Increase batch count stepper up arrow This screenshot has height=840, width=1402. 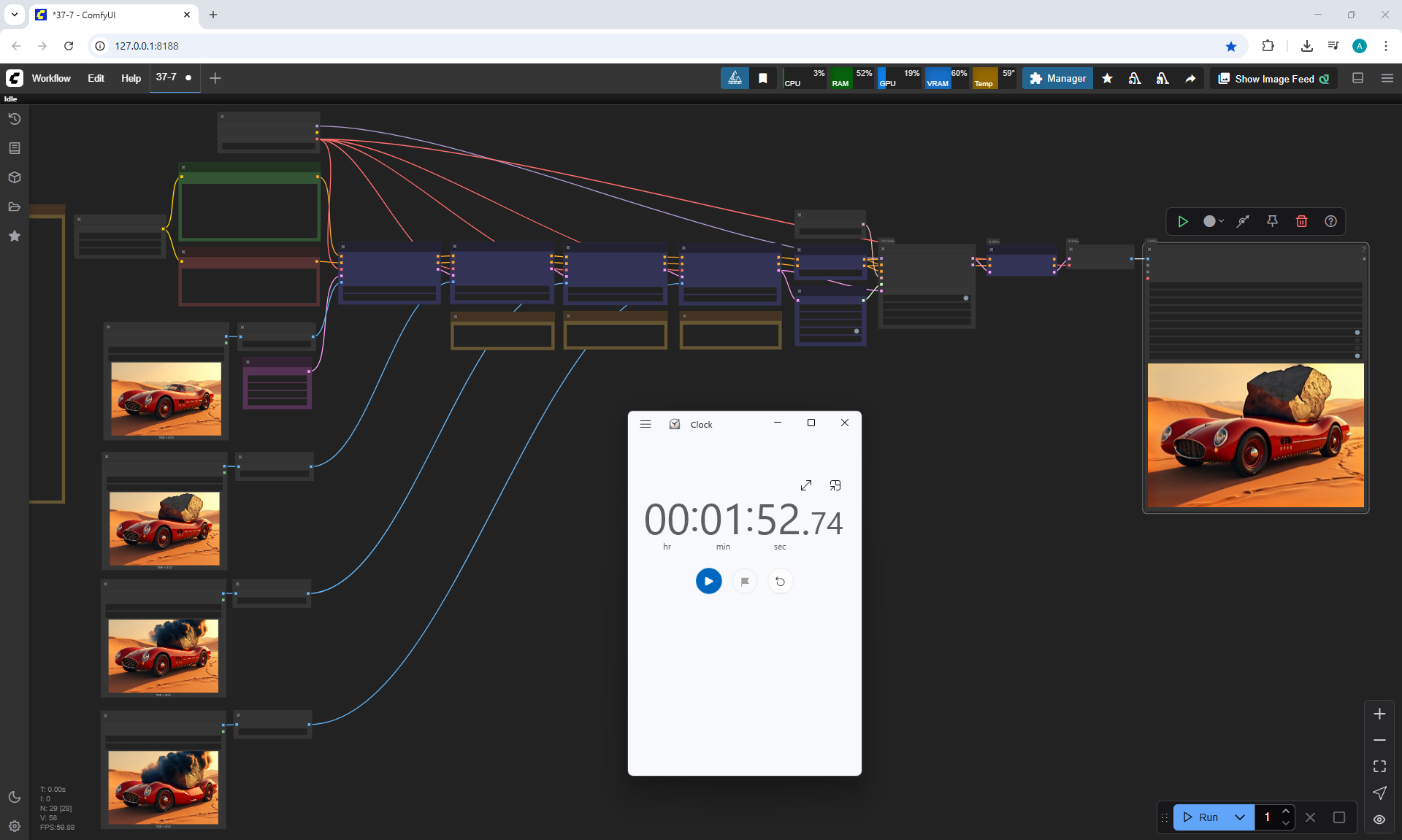pyautogui.click(x=1286, y=812)
